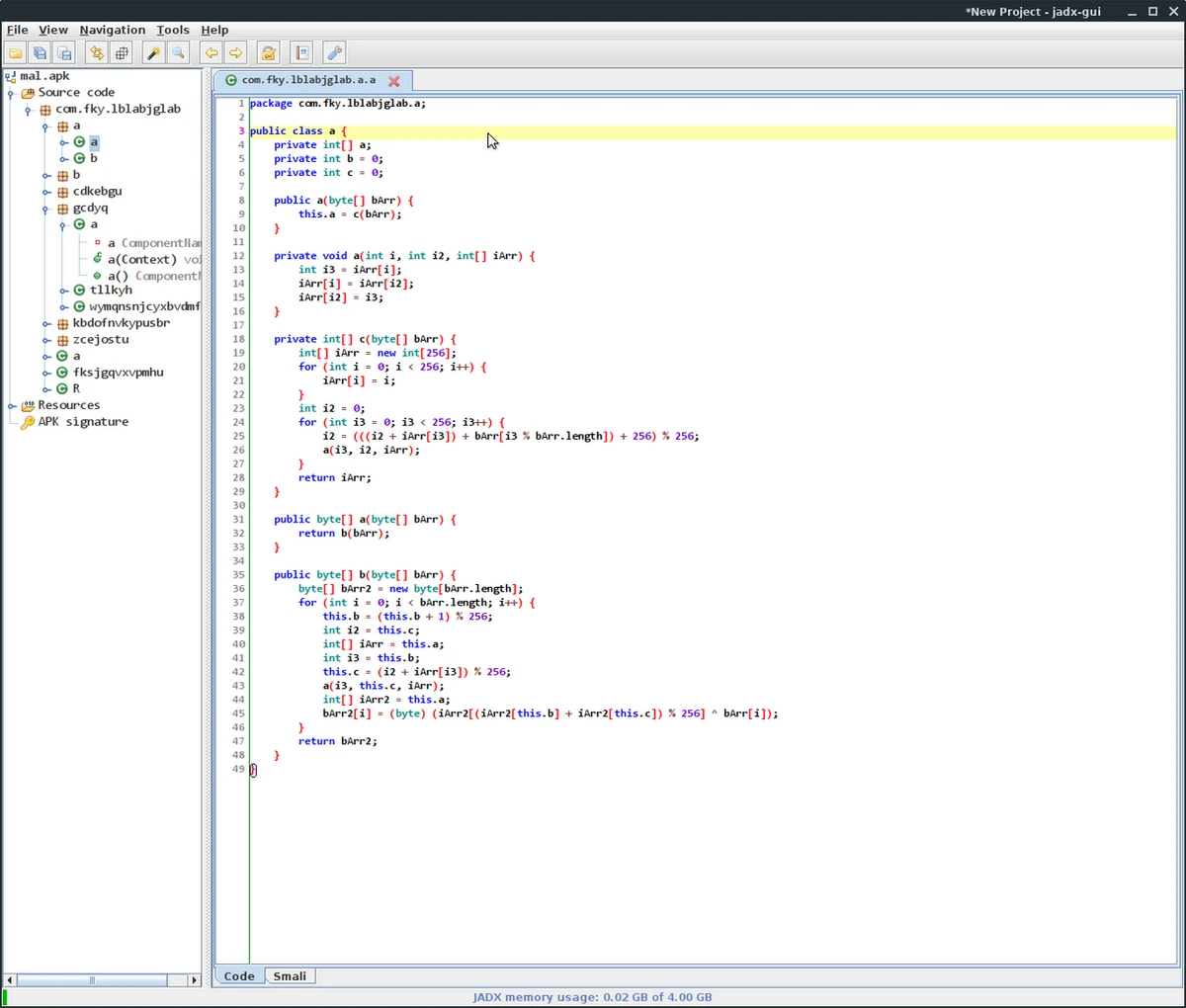This screenshot has height=1008, width=1186.
Task: Select APK signature in the tree
Action: click(x=83, y=422)
